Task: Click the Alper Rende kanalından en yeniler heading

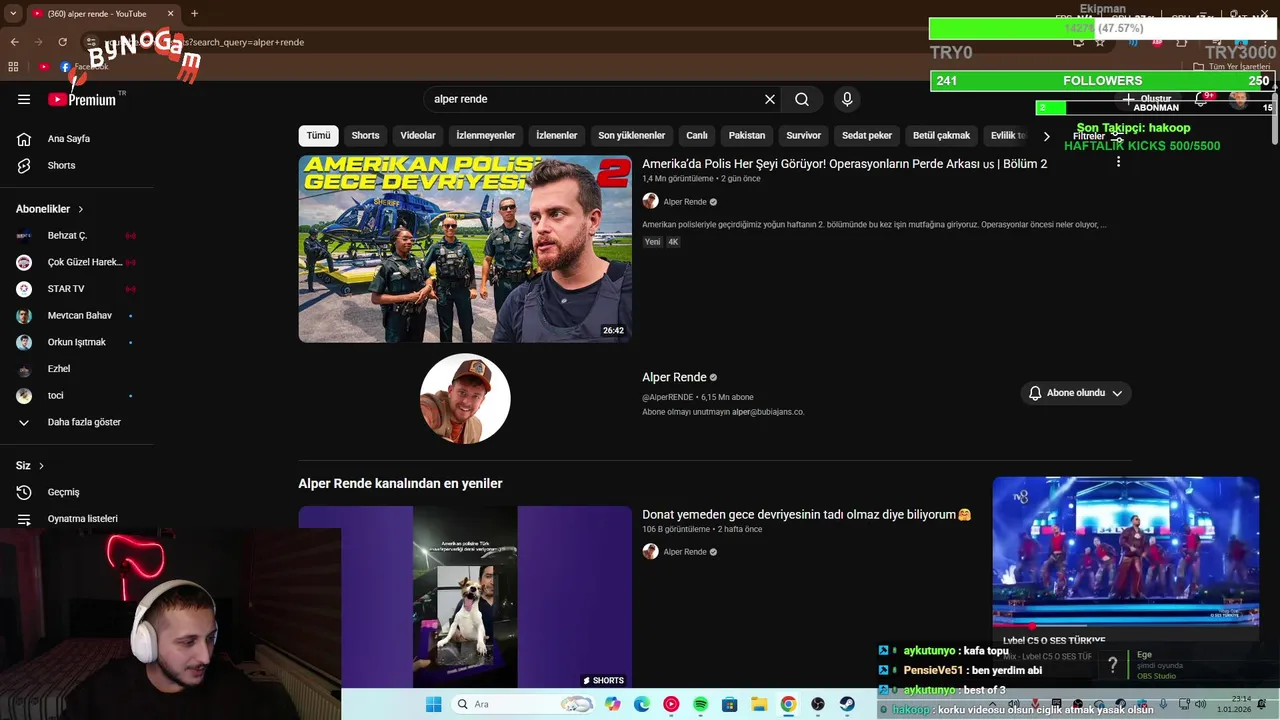Action: pos(400,484)
